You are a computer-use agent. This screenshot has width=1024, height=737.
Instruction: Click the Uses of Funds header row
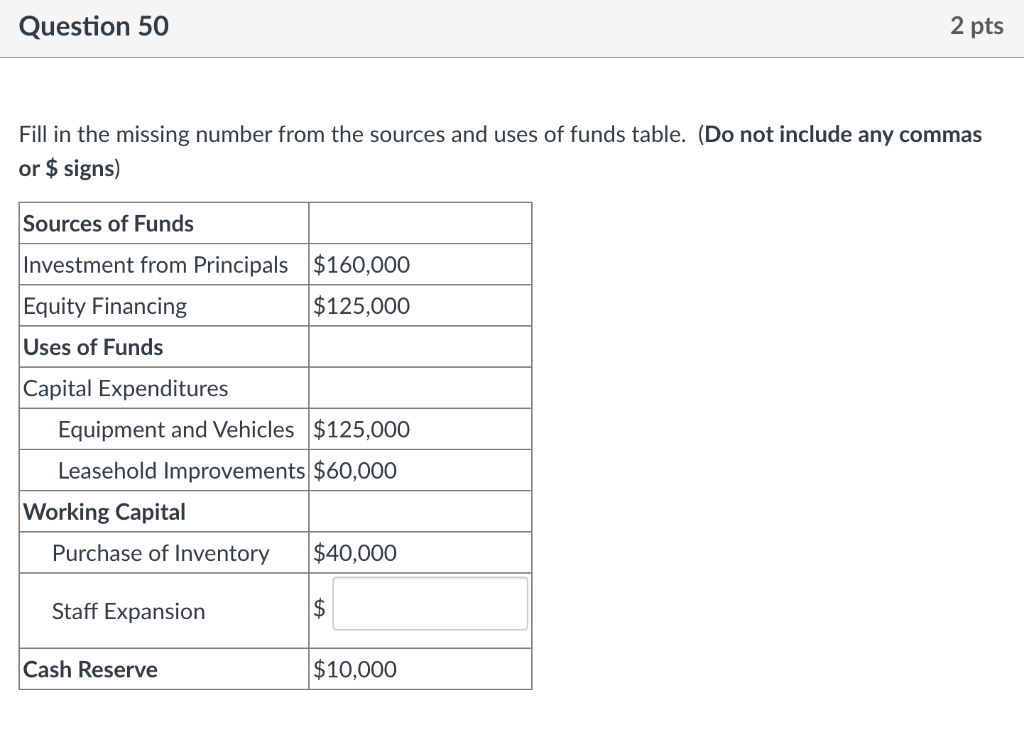click(x=92, y=347)
